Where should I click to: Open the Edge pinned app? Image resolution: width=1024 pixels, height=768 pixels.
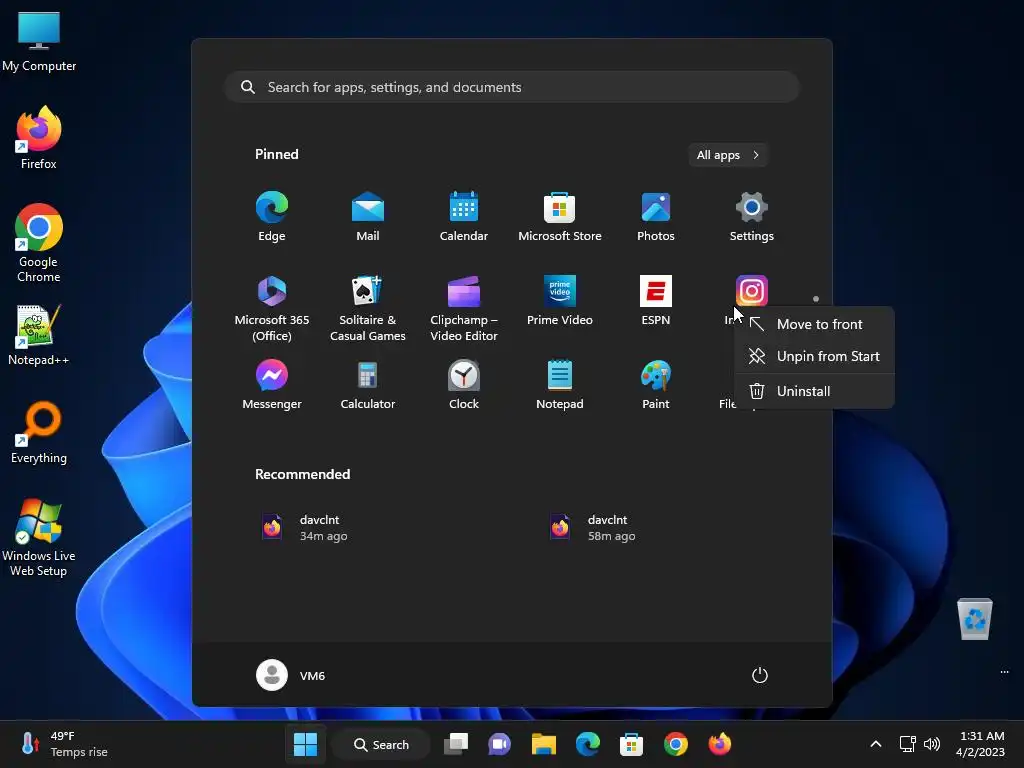pos(272,217)
